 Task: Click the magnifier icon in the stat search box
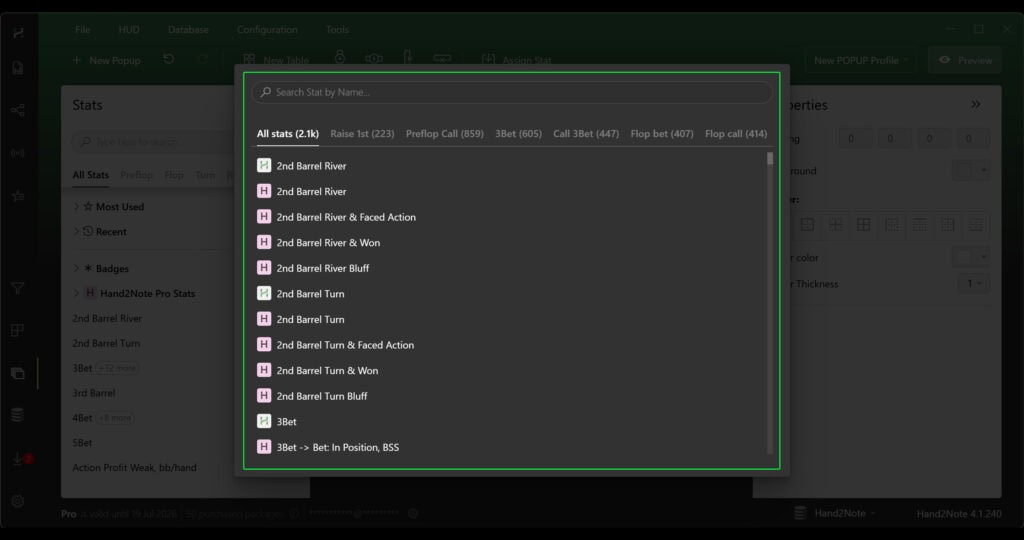[265, 92]
